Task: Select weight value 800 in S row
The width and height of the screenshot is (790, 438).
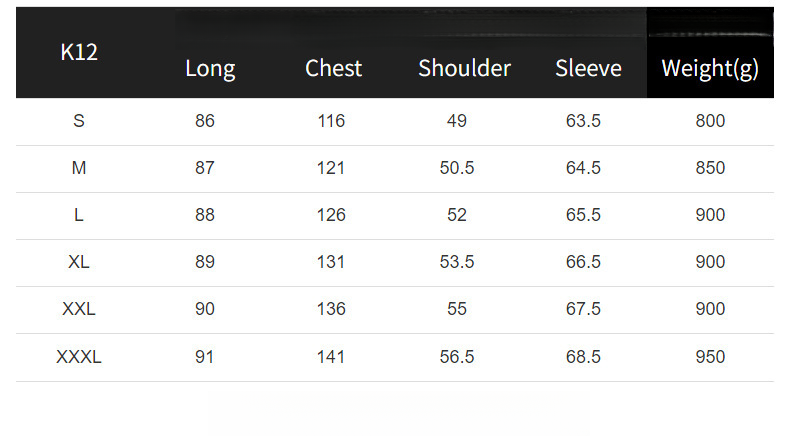Action: click(710, 121)
